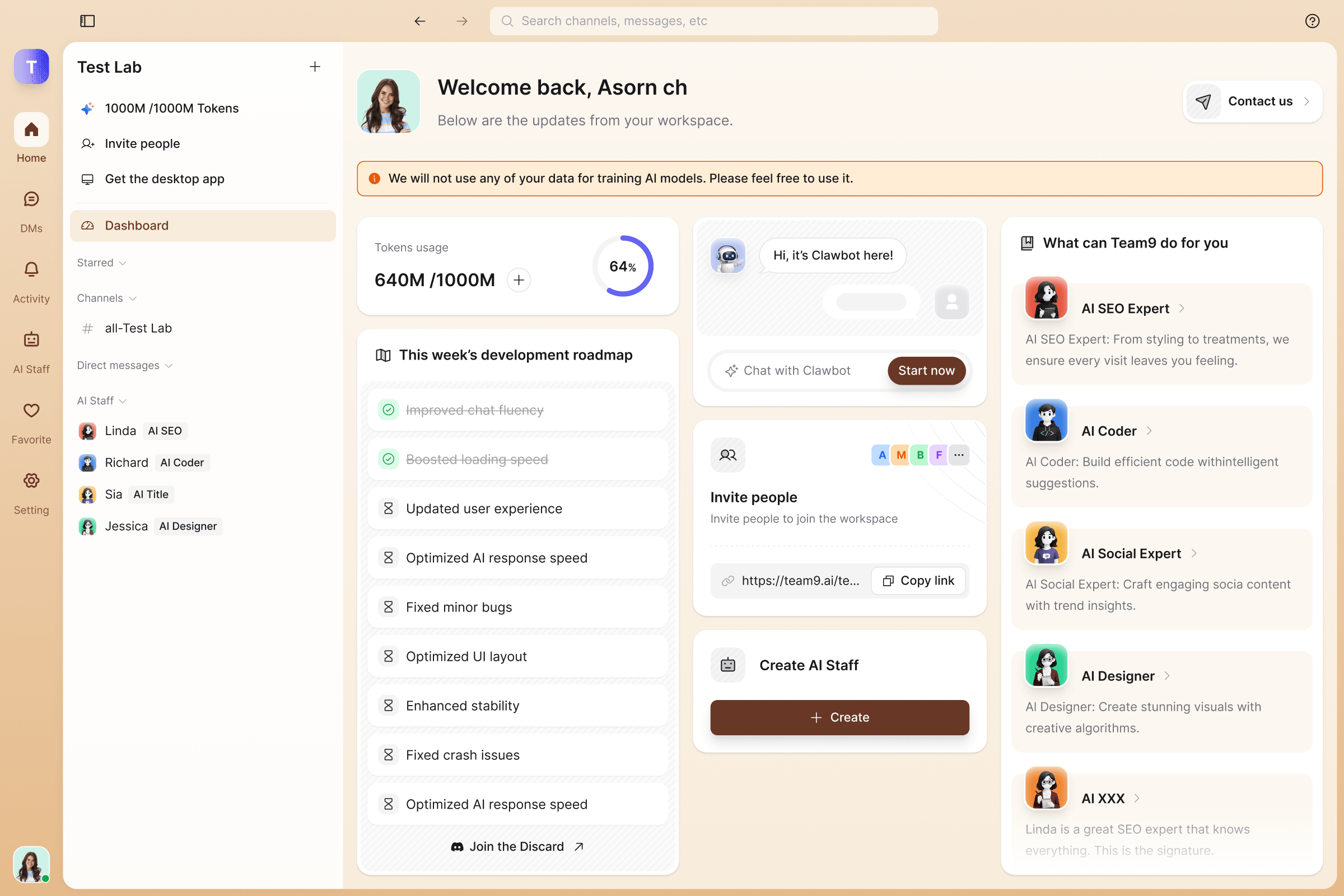Open the help question mark icon
Image resolution: width=1344 pixels, height=896 pixels.
pos(1312,21)
